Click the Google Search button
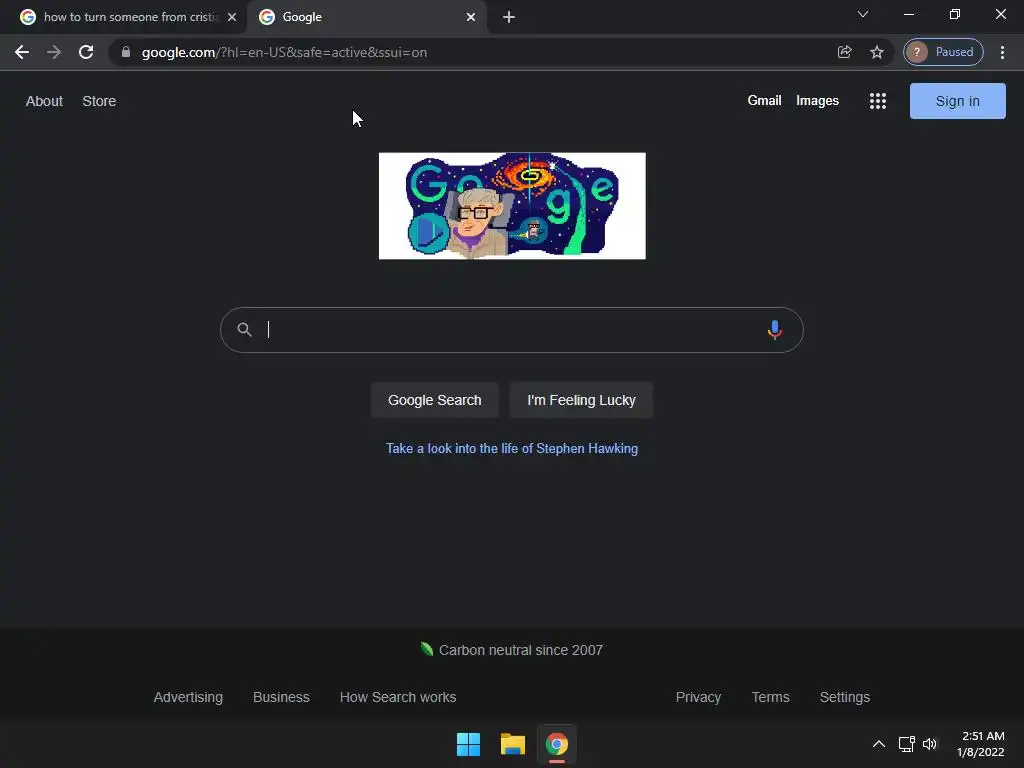This screenshot has height=768, width=1024. [434, 400]
